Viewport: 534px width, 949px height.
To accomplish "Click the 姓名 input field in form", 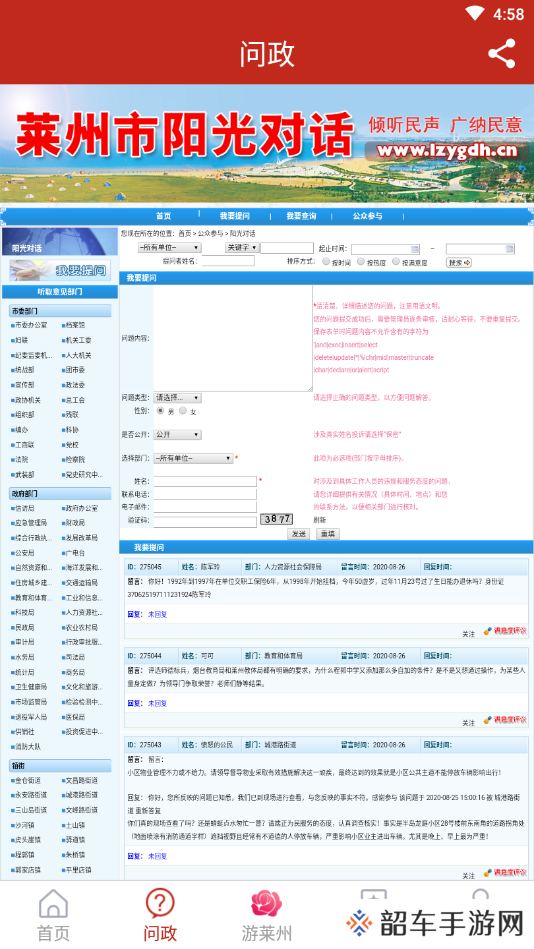I will pyautogui.click(x=205, y=481).
